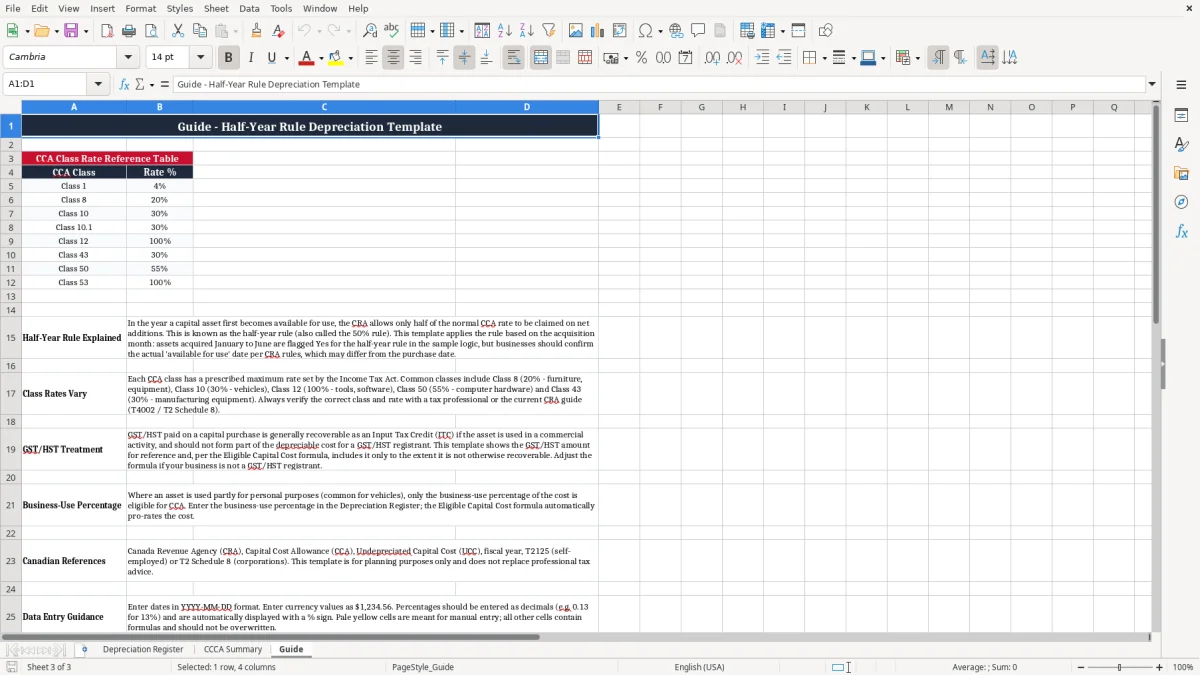This screenshot has width=1200, height=675.
Task: Click English (USA) language status
Action: click(700, 667)
